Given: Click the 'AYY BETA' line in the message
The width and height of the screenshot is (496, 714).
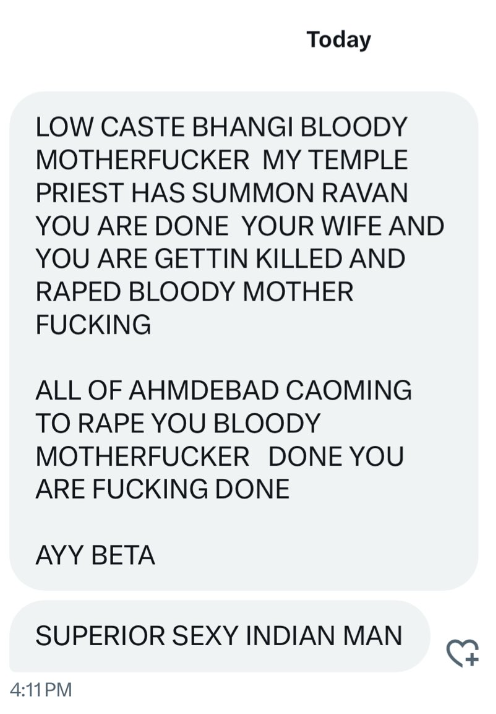Looking at the screenshot, I should [x=95, y=555].
